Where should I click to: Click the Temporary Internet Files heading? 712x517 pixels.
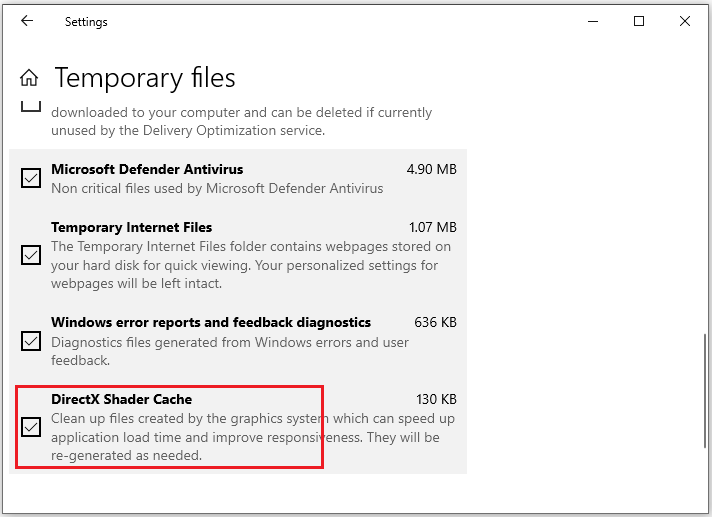[131, 227]
